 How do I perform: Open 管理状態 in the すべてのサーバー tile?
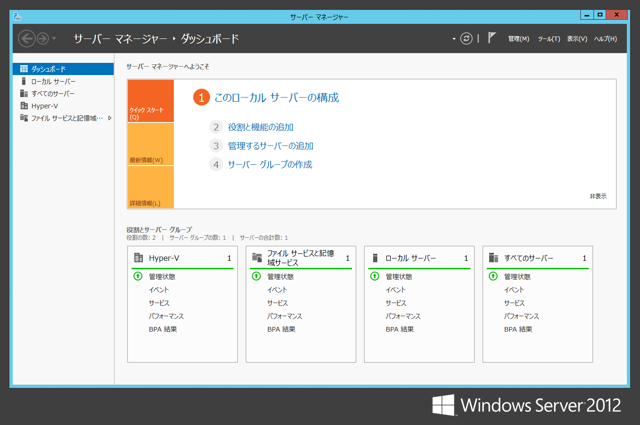coord(517,277)
